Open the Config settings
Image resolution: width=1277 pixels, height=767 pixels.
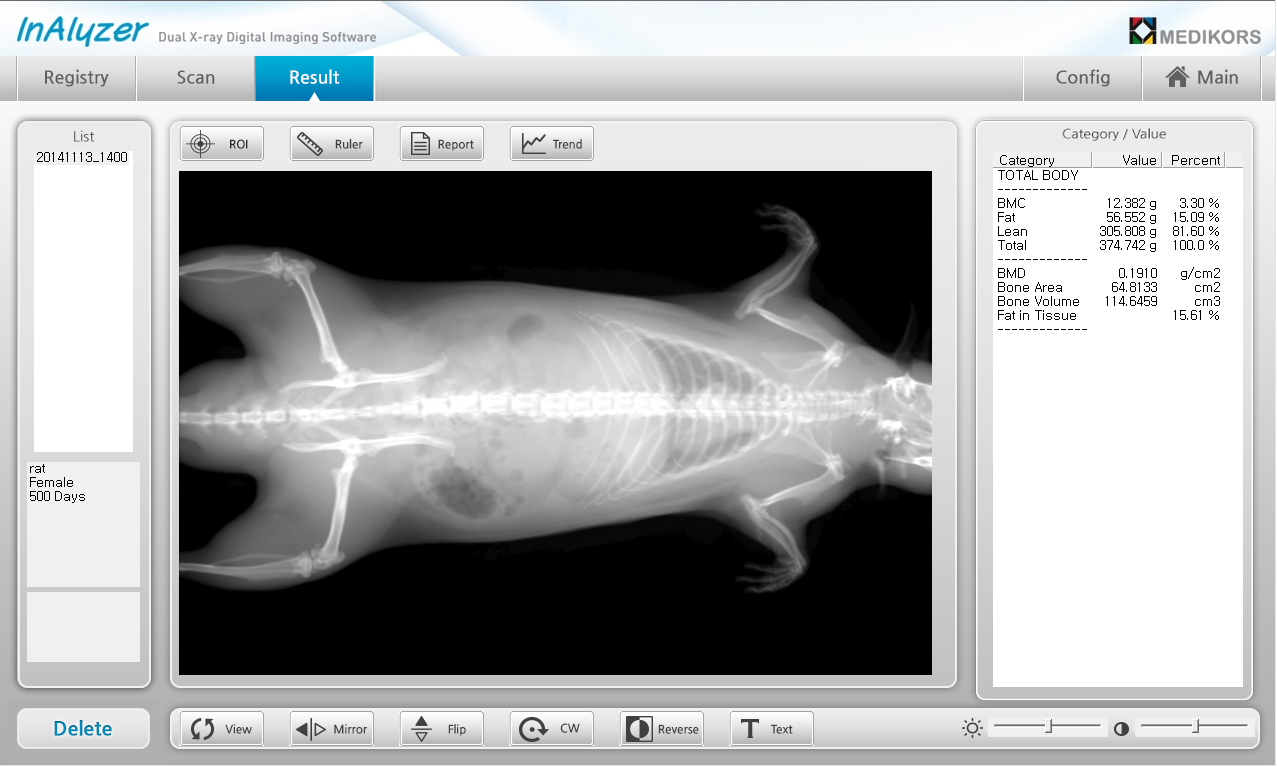point(1083,78)
